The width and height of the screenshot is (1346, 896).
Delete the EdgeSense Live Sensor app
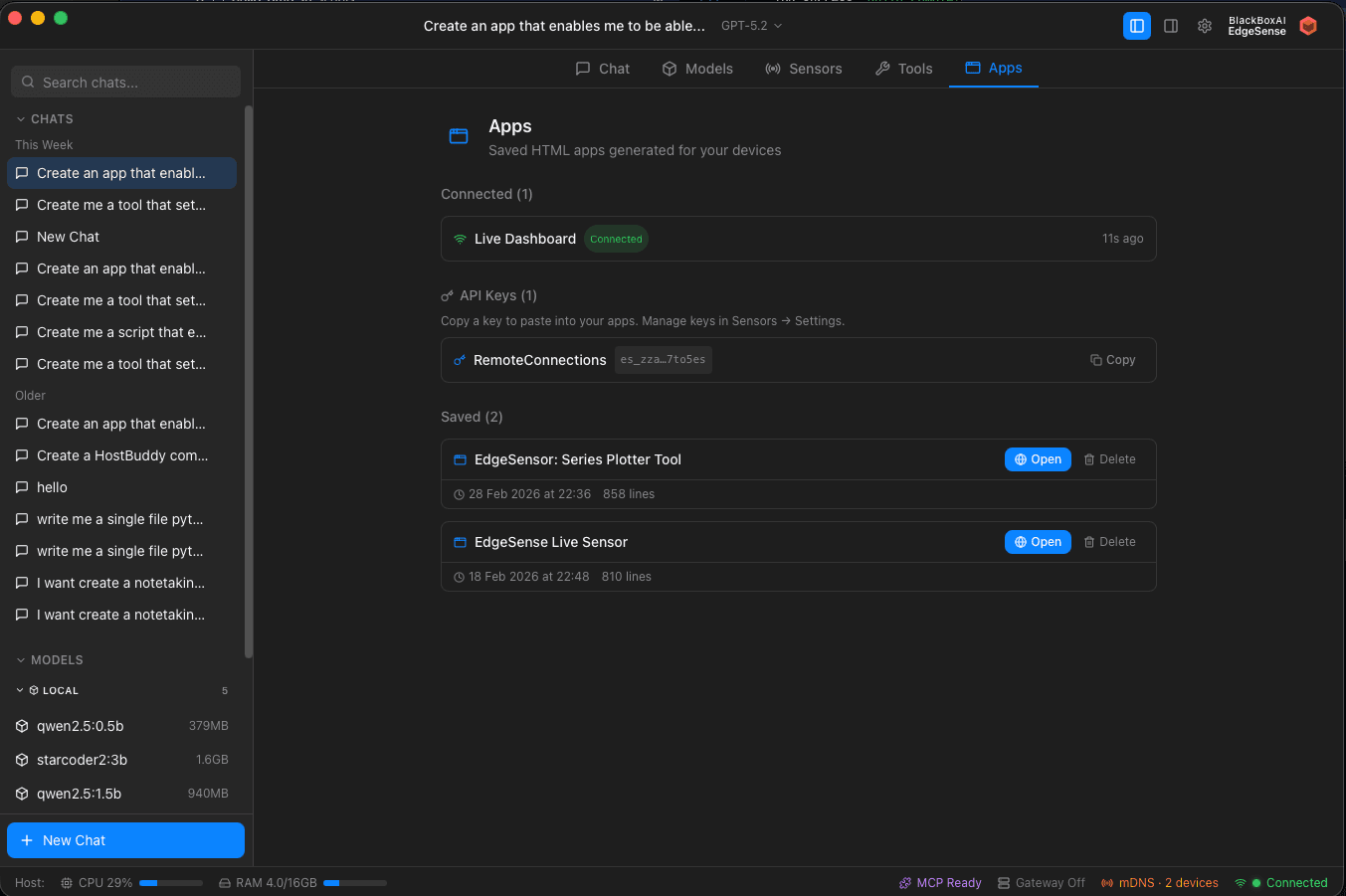[1109, 542]
